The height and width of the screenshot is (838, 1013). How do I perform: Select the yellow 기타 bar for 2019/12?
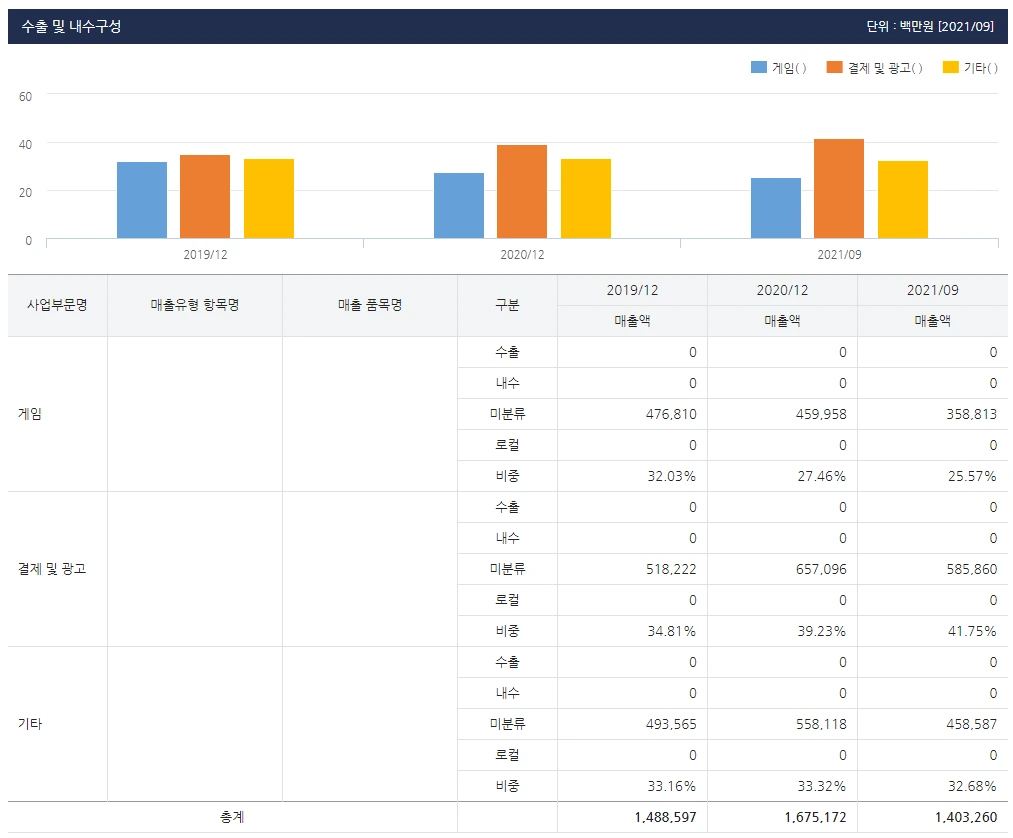tap(269, 199)
